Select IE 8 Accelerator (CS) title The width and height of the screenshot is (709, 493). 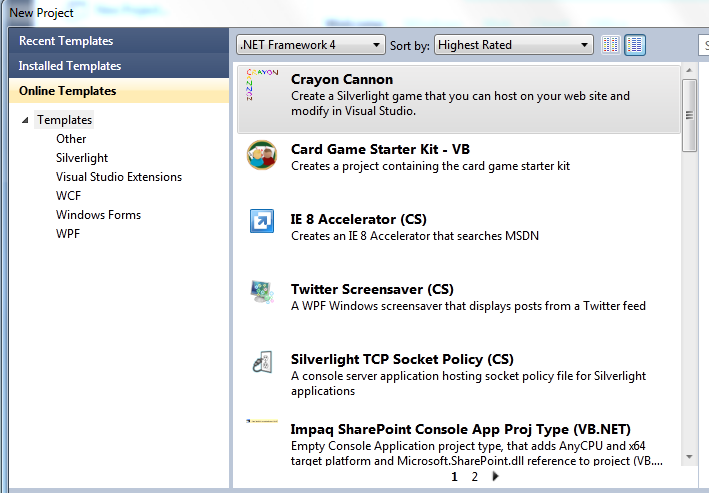[x=359, y=219]
